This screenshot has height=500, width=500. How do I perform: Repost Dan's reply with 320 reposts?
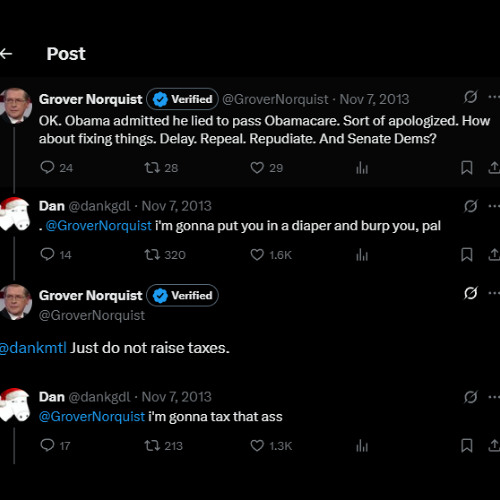(x=152, y=255)
